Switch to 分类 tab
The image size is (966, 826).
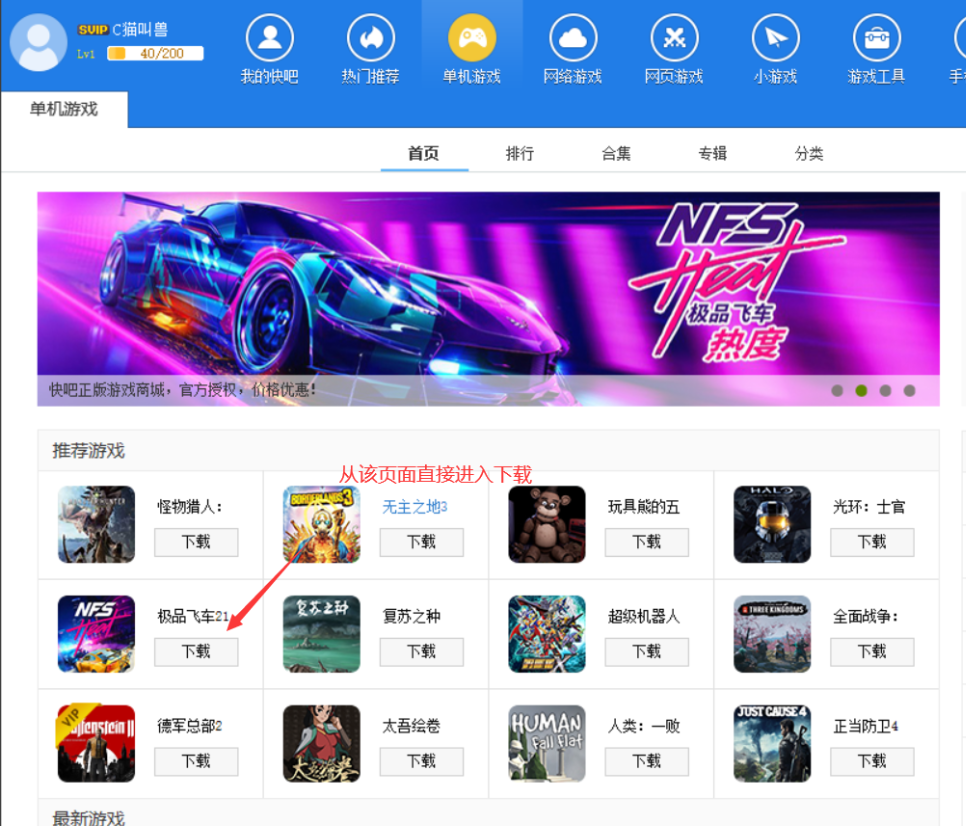809,153
